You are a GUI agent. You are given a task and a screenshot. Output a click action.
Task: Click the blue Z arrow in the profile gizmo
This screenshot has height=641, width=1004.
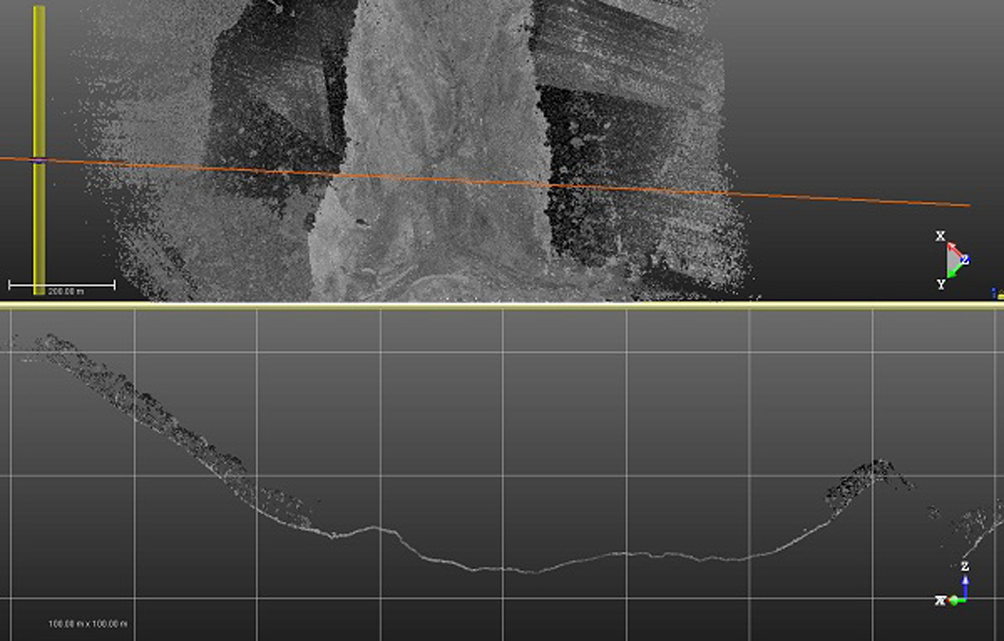point(964,582)
